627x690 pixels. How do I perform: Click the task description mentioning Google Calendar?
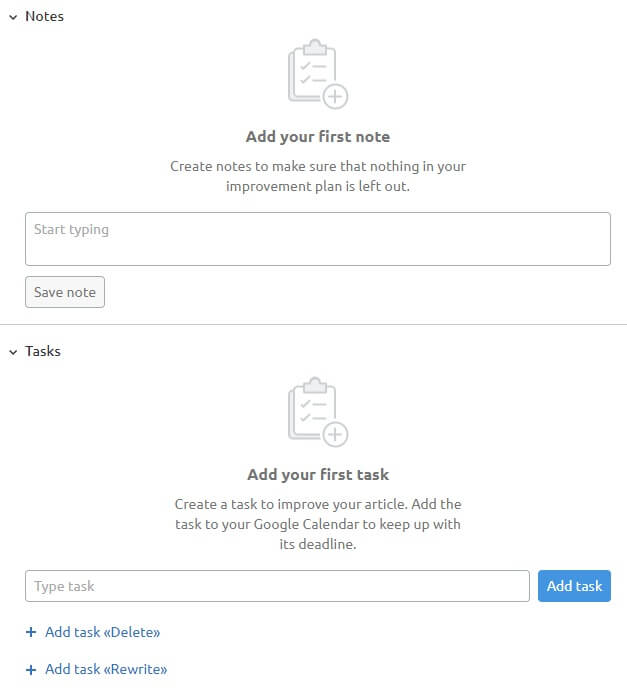pos(318,524)
